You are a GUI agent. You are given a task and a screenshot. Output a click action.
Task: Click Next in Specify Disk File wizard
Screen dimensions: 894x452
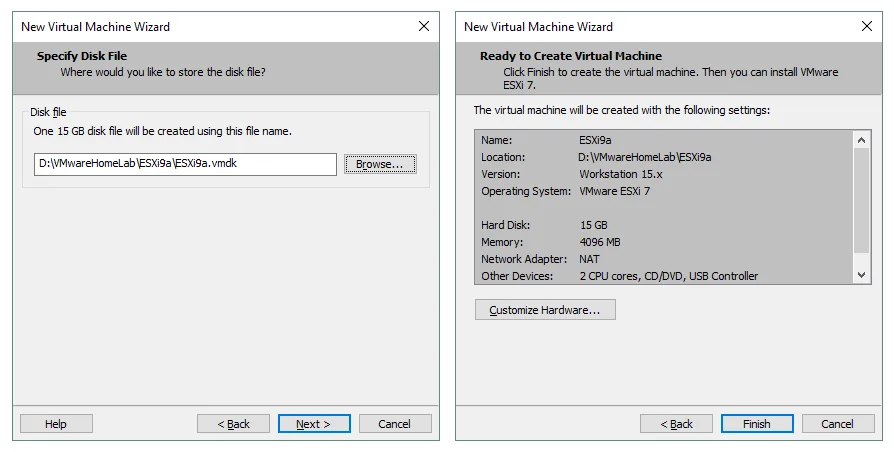pyautogui.click(x=314, y=424)
